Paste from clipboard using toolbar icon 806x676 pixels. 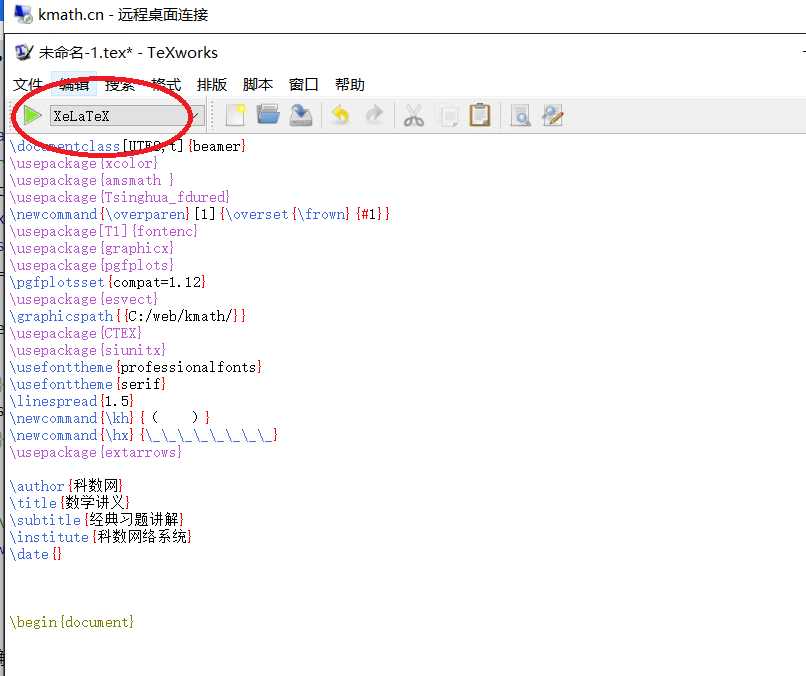pyautogui.click(x=480, y=116)
